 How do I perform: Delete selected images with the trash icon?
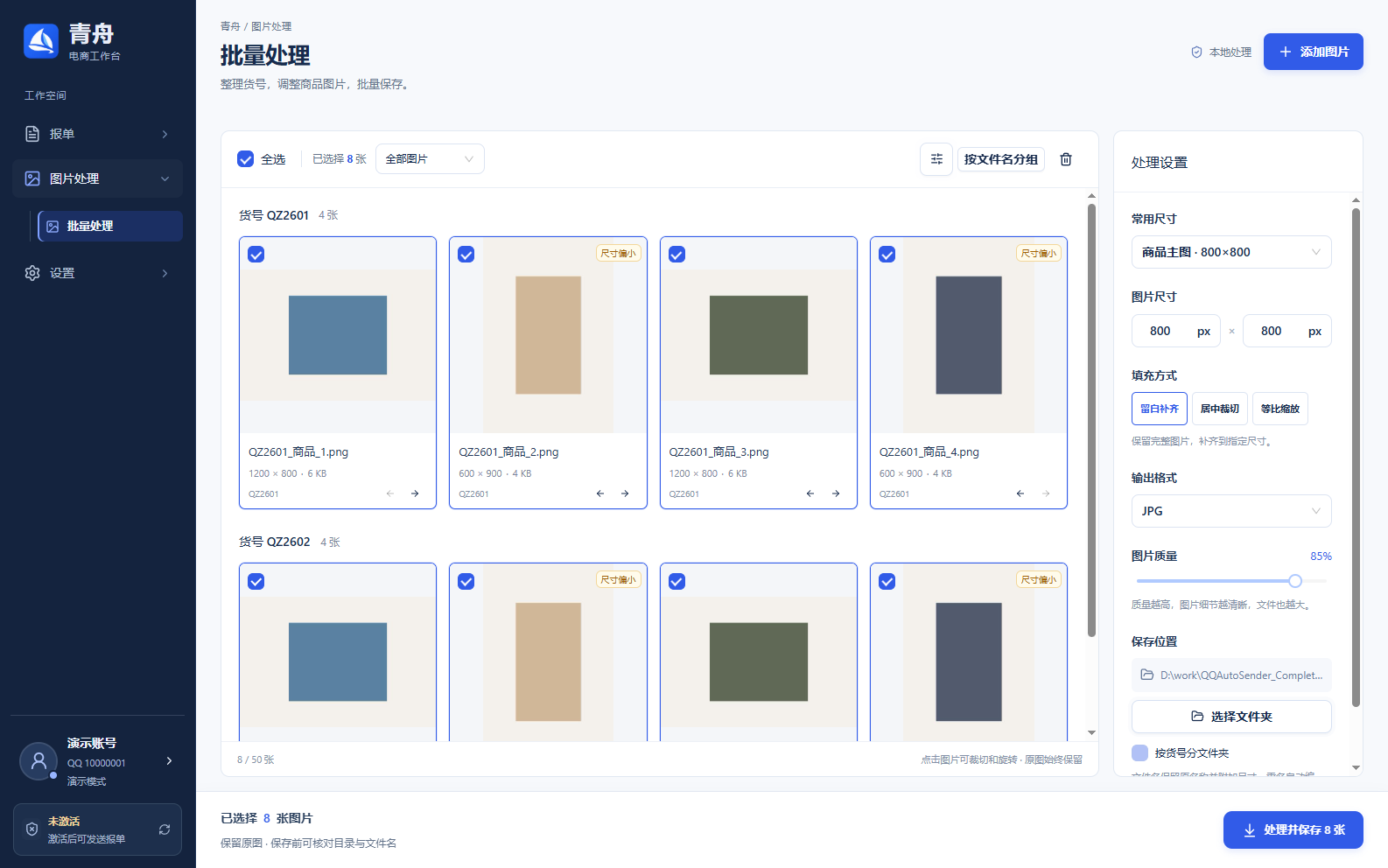(x=1066, y=159)
